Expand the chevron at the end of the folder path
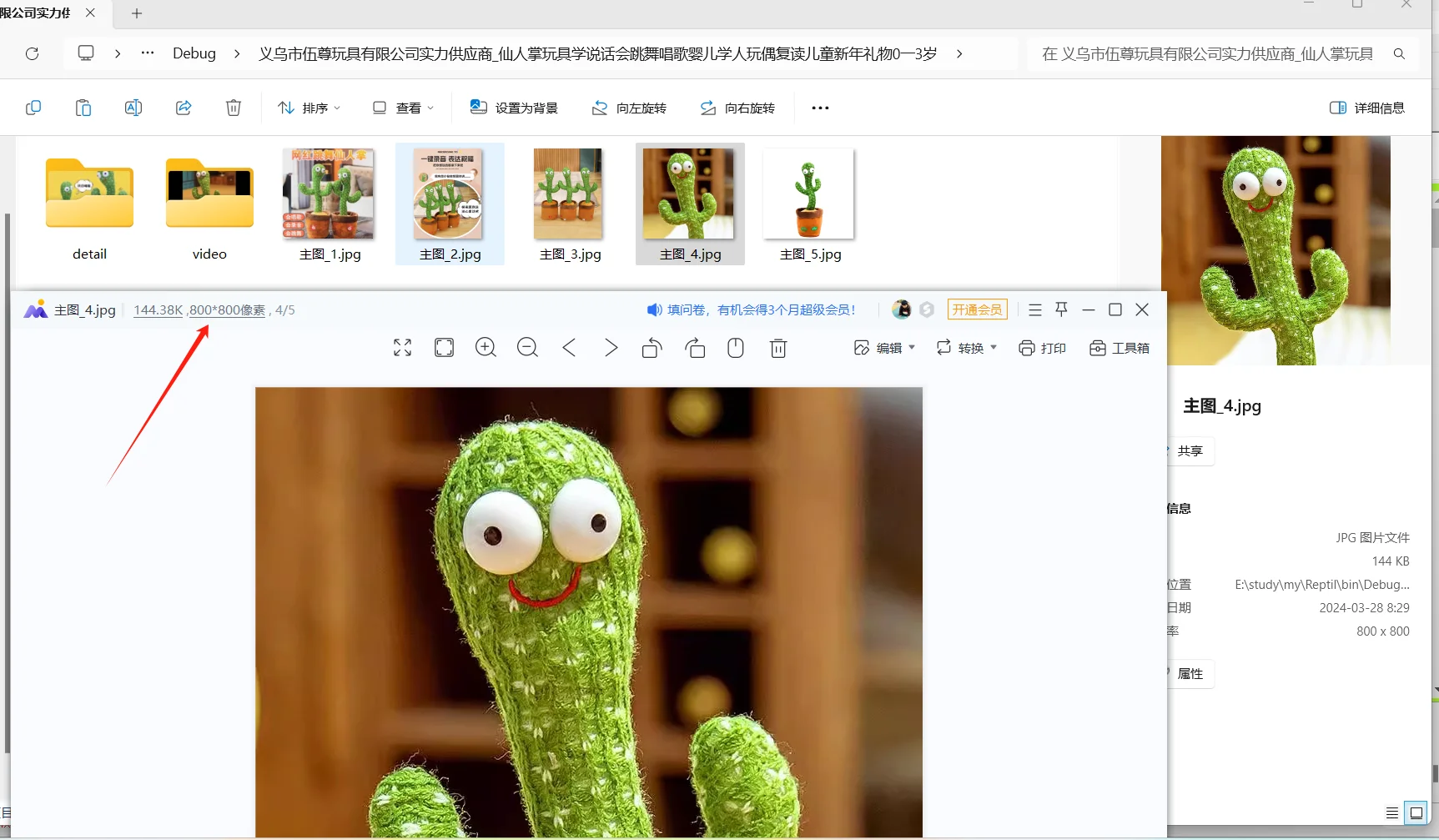 [x=959, y=53]
